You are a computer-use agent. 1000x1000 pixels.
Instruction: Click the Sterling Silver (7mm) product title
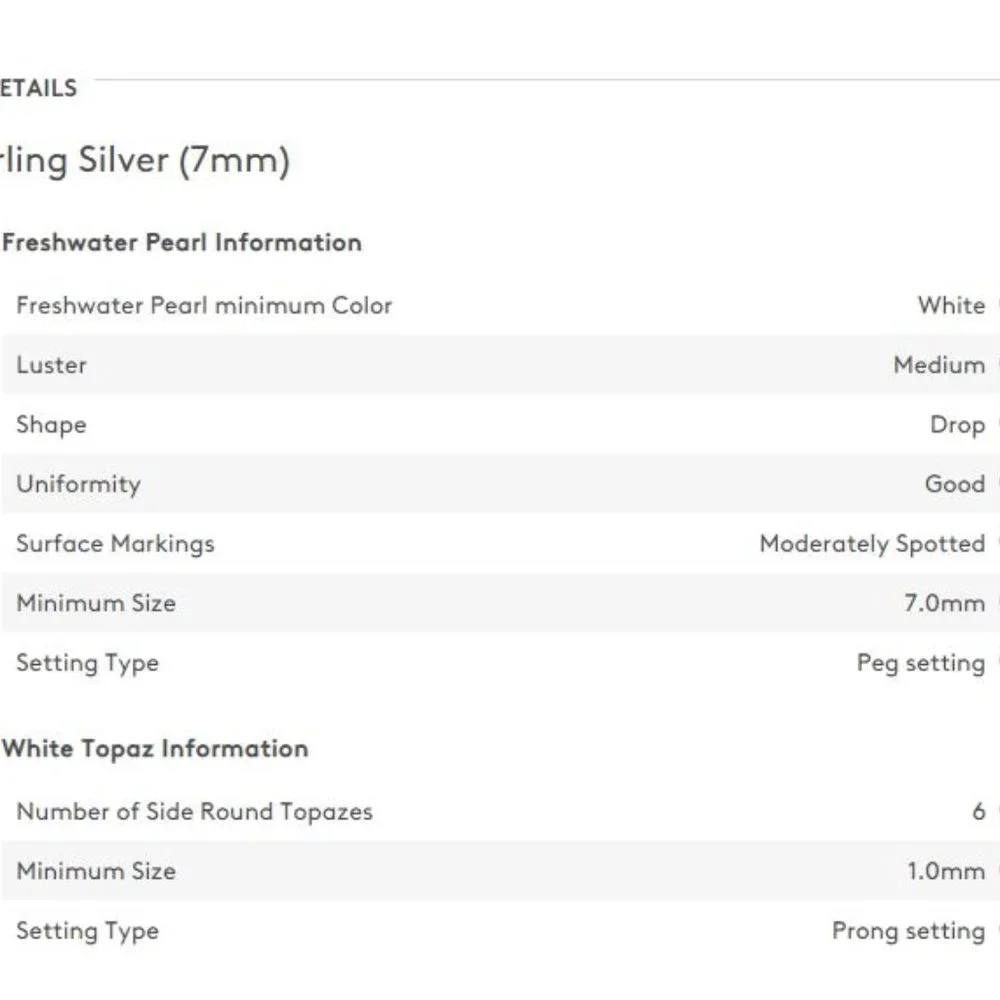[145, 160]
